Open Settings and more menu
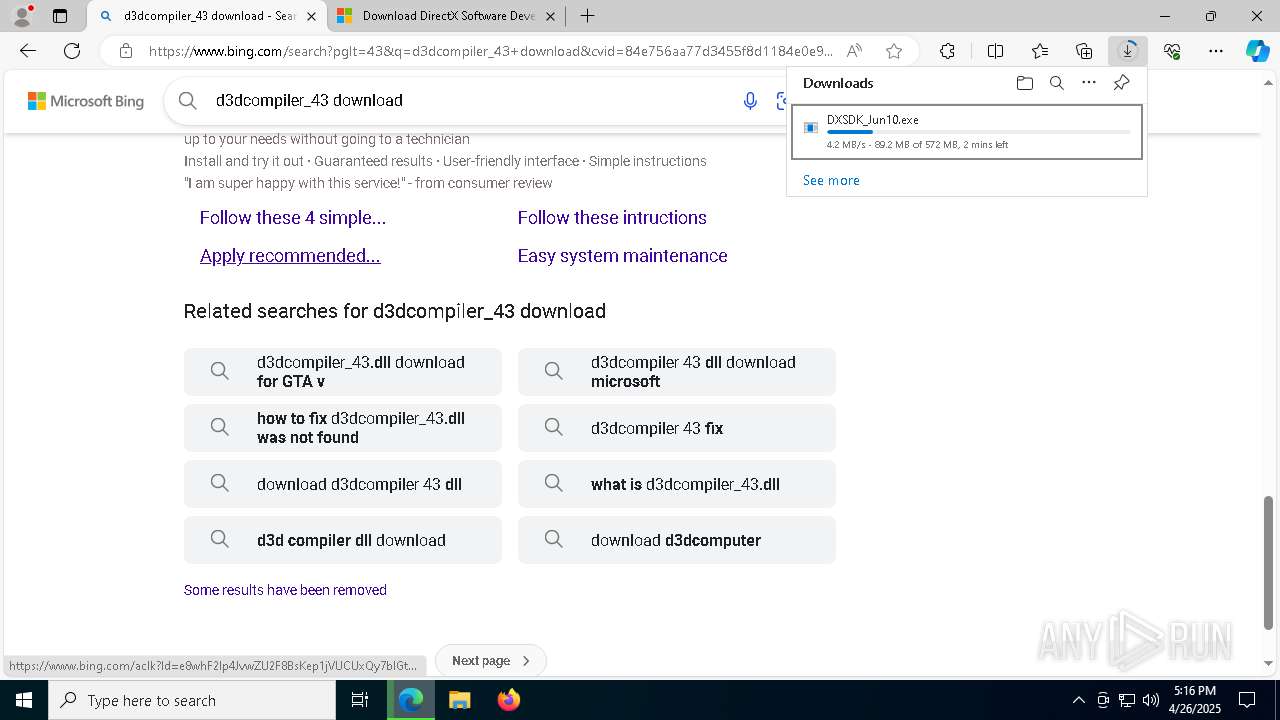 click(x=1216, y=51)
